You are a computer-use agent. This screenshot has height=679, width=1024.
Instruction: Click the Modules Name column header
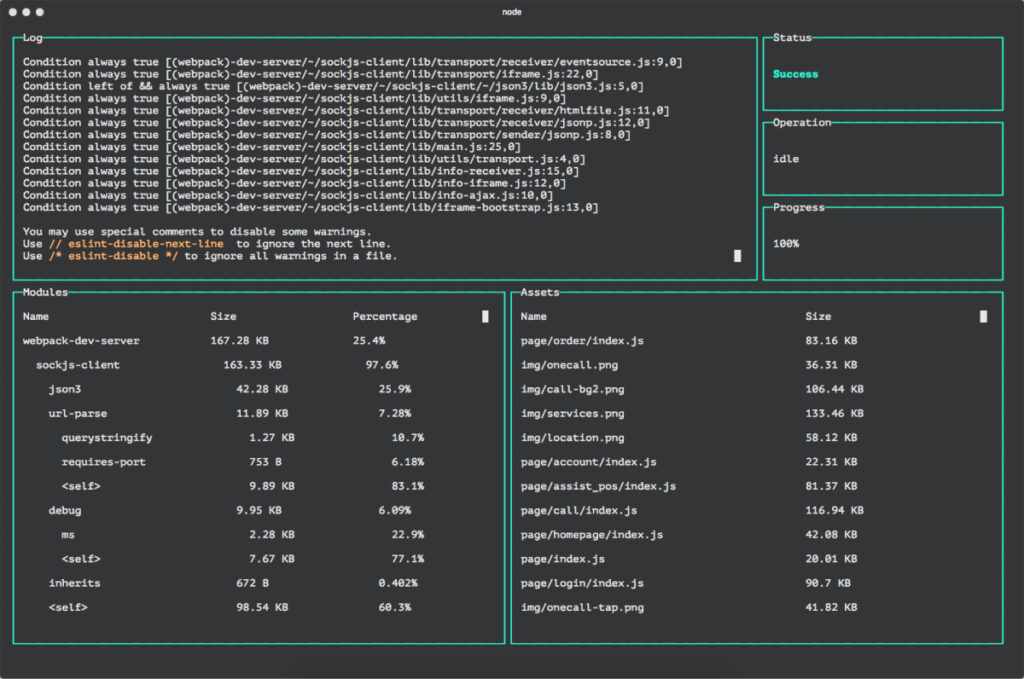point(36,317)
